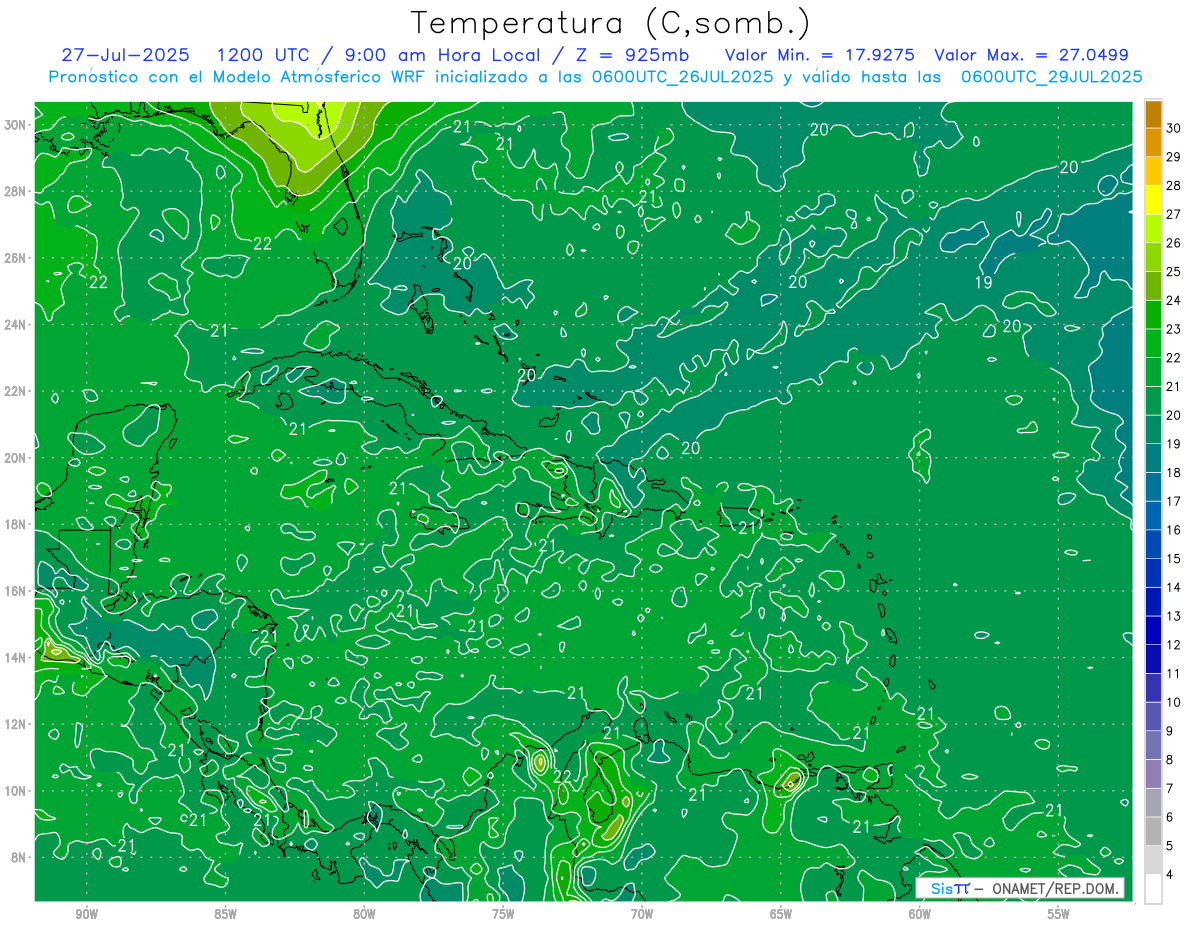The height and width of the screenshot is (927, 1200).
Task: Click the legend value "30"
Action: (1174, 128)
